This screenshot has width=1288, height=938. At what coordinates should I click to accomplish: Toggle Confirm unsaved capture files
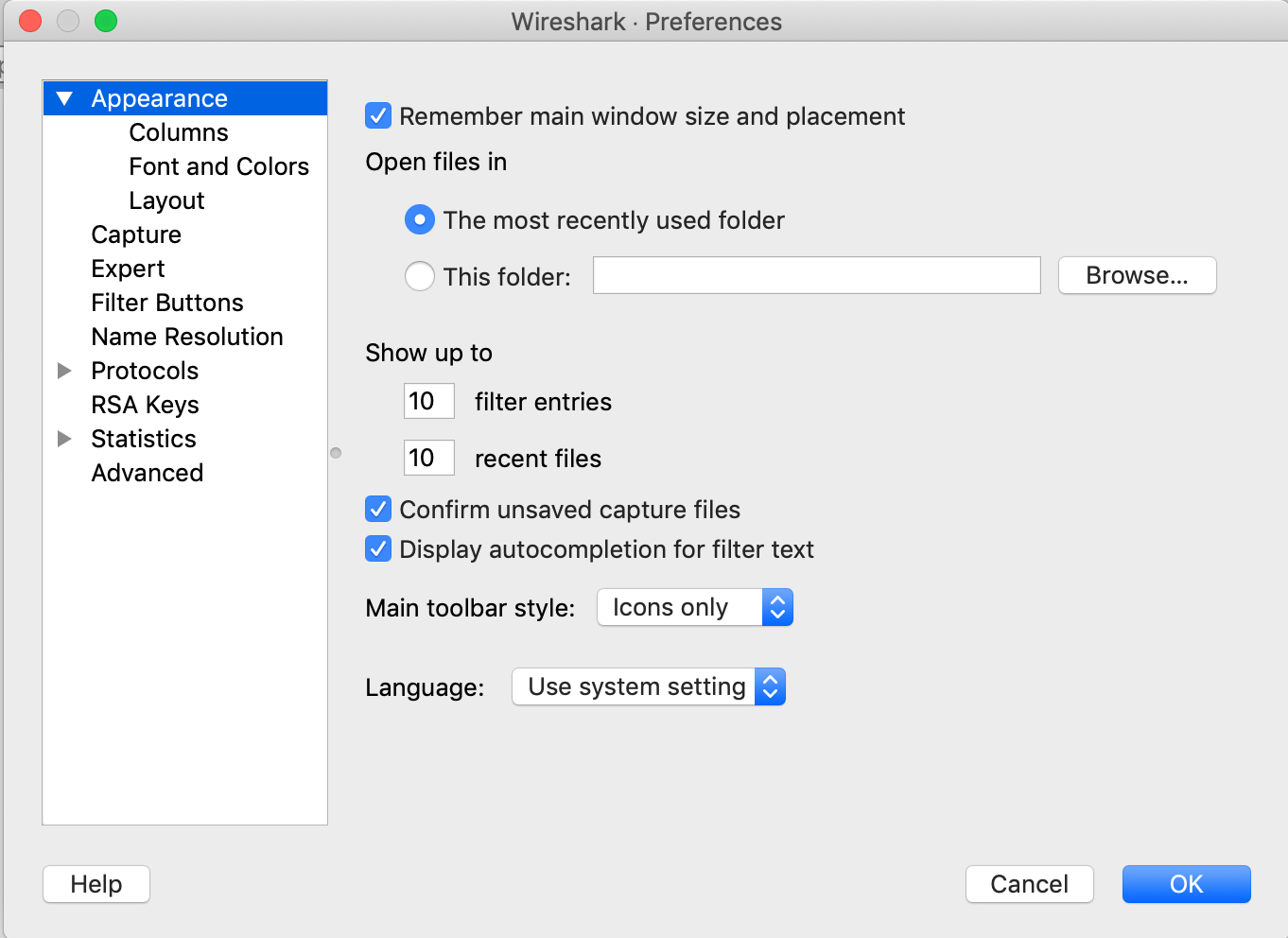[x=378, y=510]
